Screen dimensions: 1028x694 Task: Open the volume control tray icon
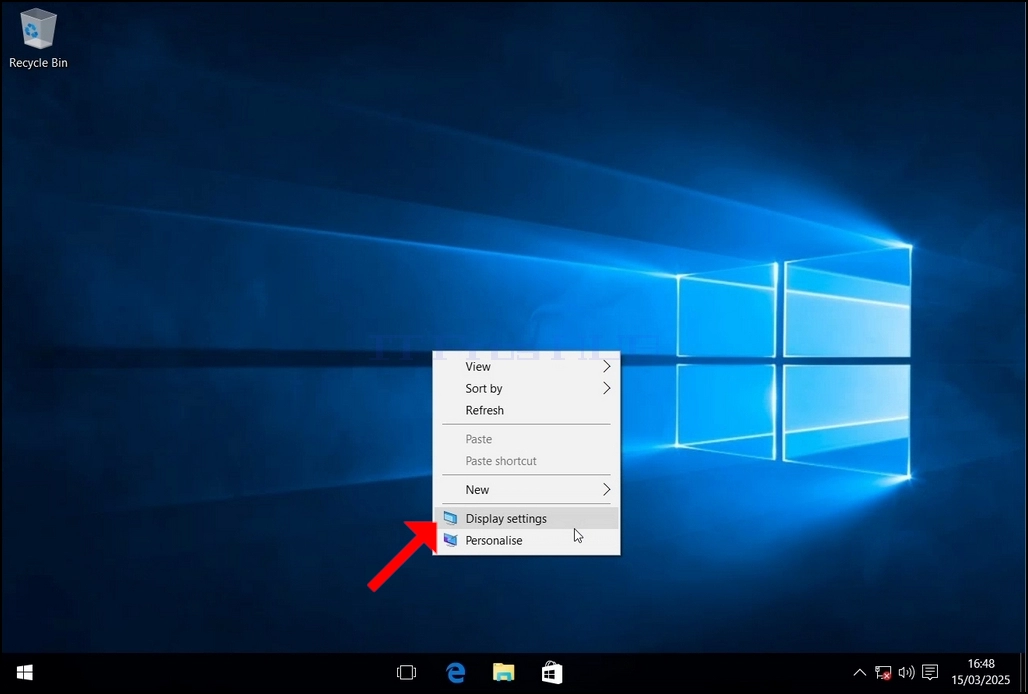[x=907, y=673]
